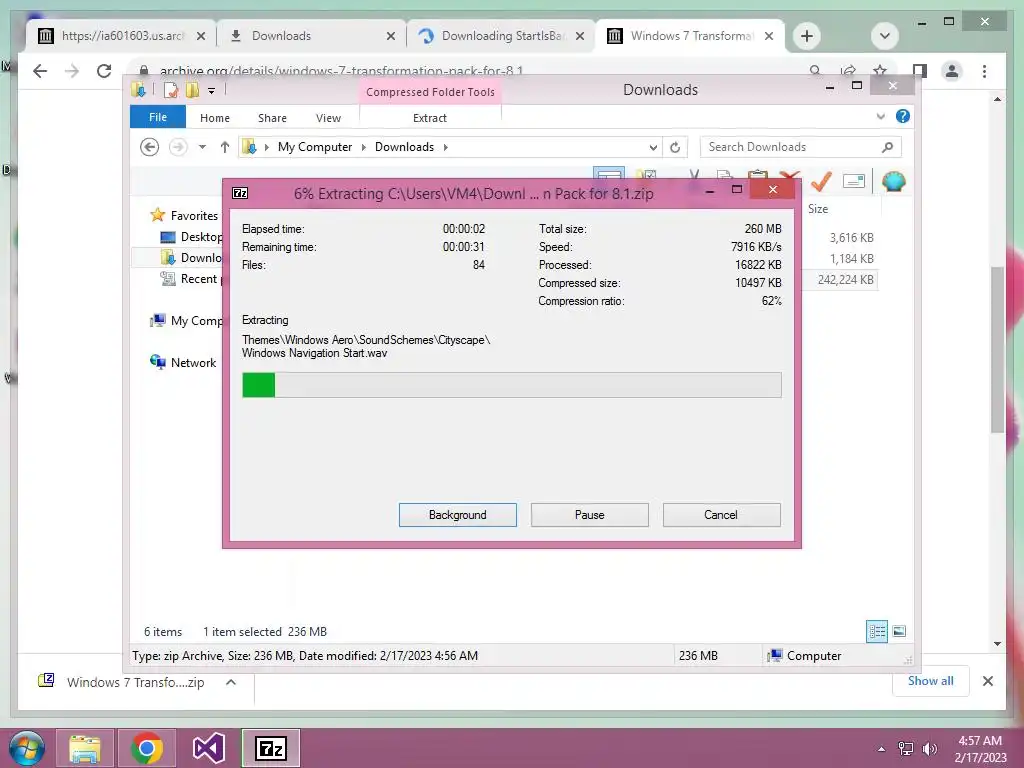
Task: Close the Windows 7 Transformation Chrome tab
Action: pos(769,36)
